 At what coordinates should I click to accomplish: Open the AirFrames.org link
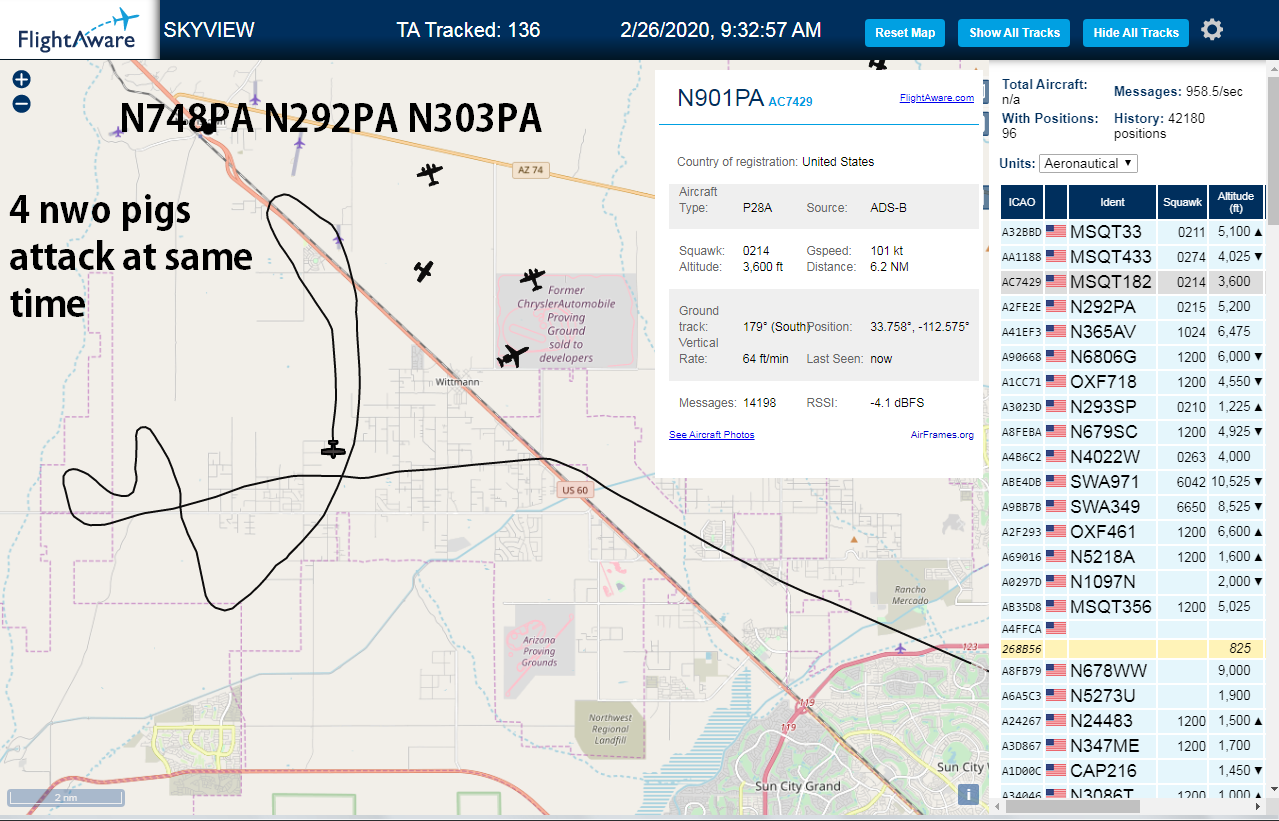coord(942,435)
